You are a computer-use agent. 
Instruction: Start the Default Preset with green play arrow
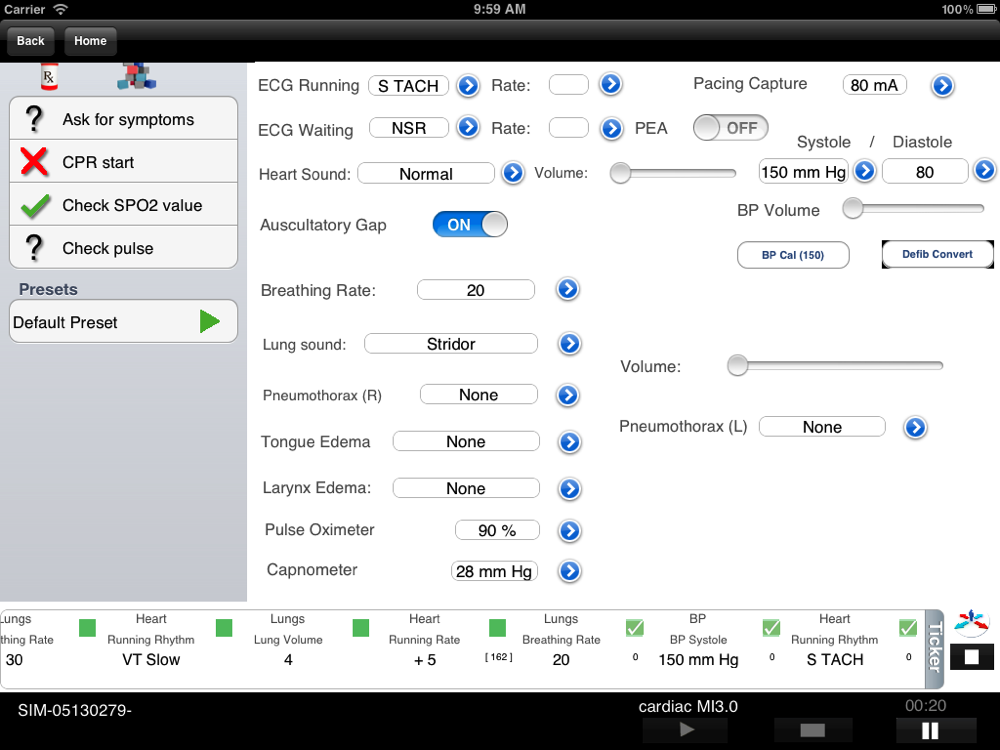tap(209, 321)
